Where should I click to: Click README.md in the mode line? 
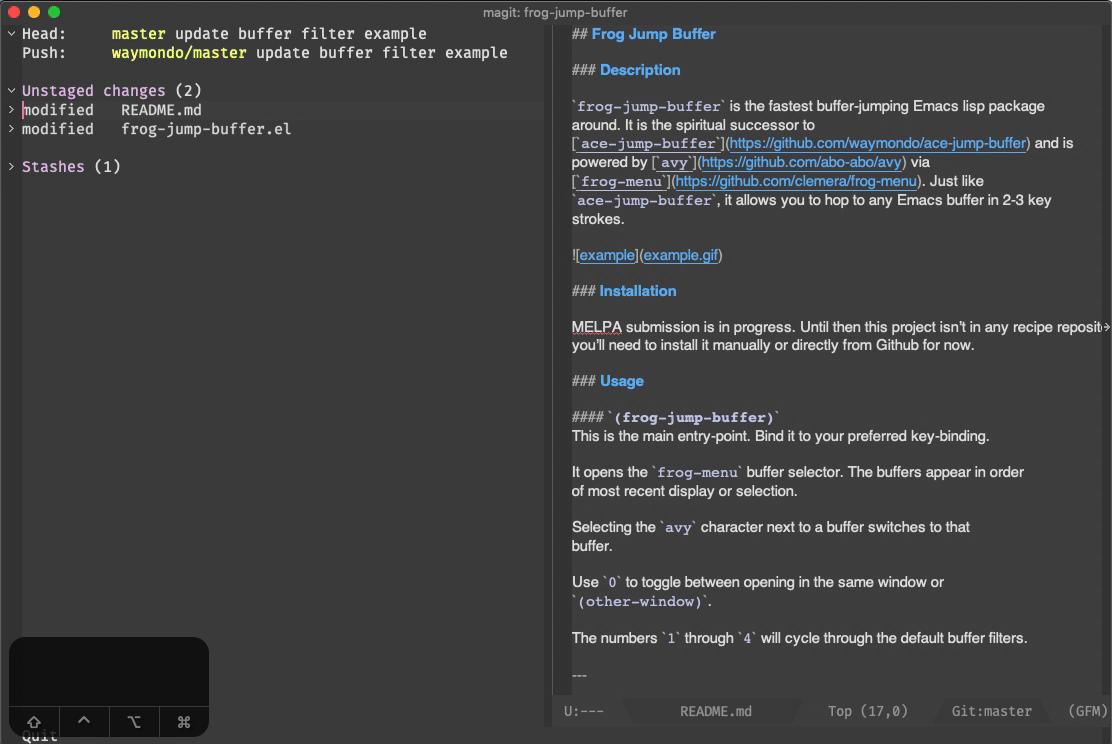716,711
